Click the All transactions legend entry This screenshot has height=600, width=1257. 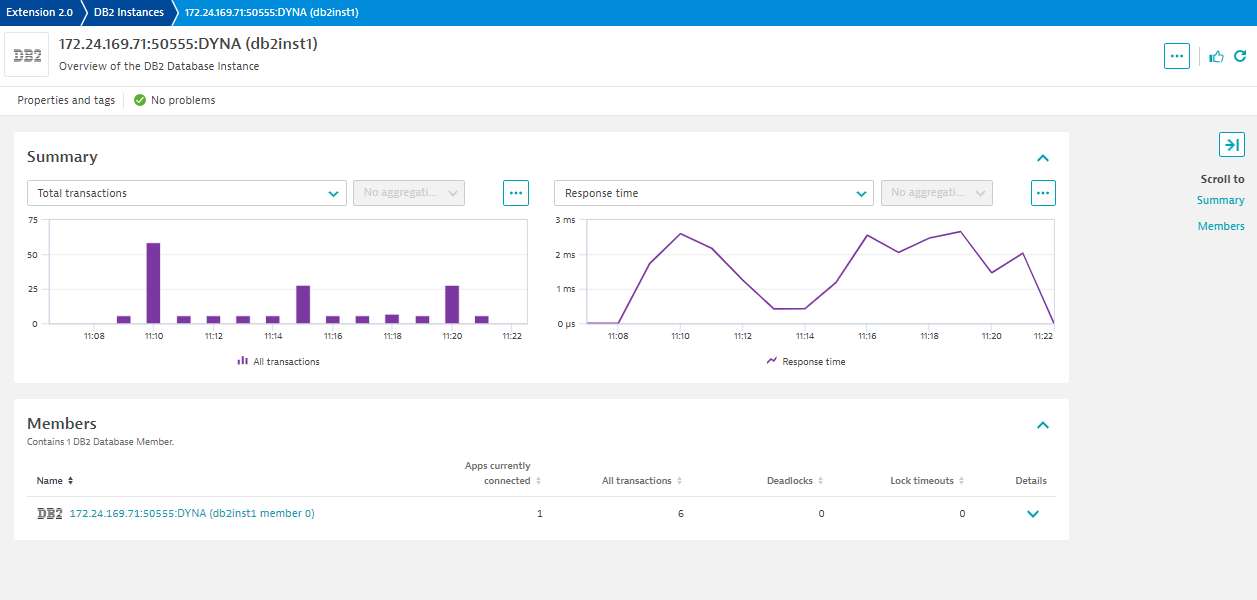(278, 361)
